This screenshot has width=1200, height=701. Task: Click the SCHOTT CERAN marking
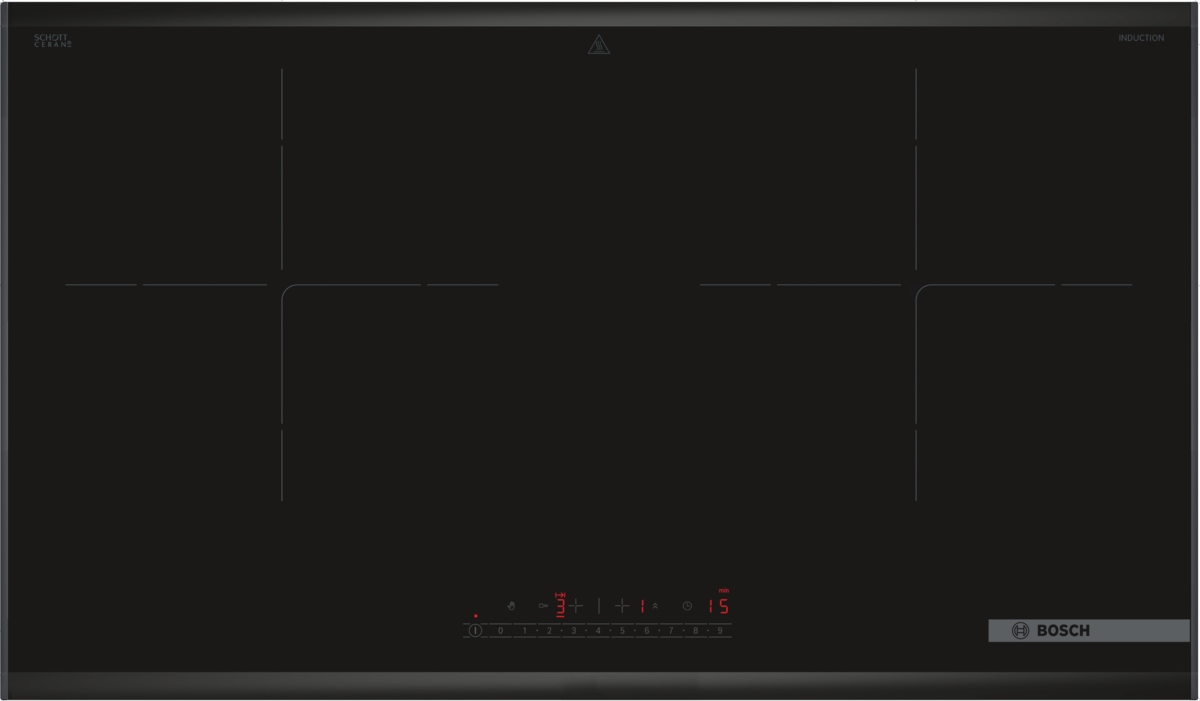pyautogui.click(x=53, y=40)
